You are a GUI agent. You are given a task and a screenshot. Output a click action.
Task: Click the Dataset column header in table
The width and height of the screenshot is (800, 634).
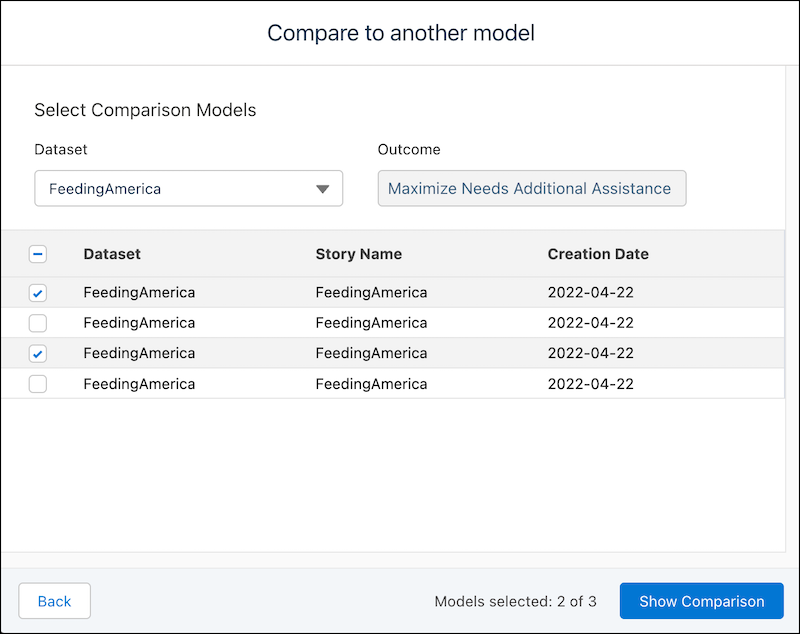coord(112,254)
